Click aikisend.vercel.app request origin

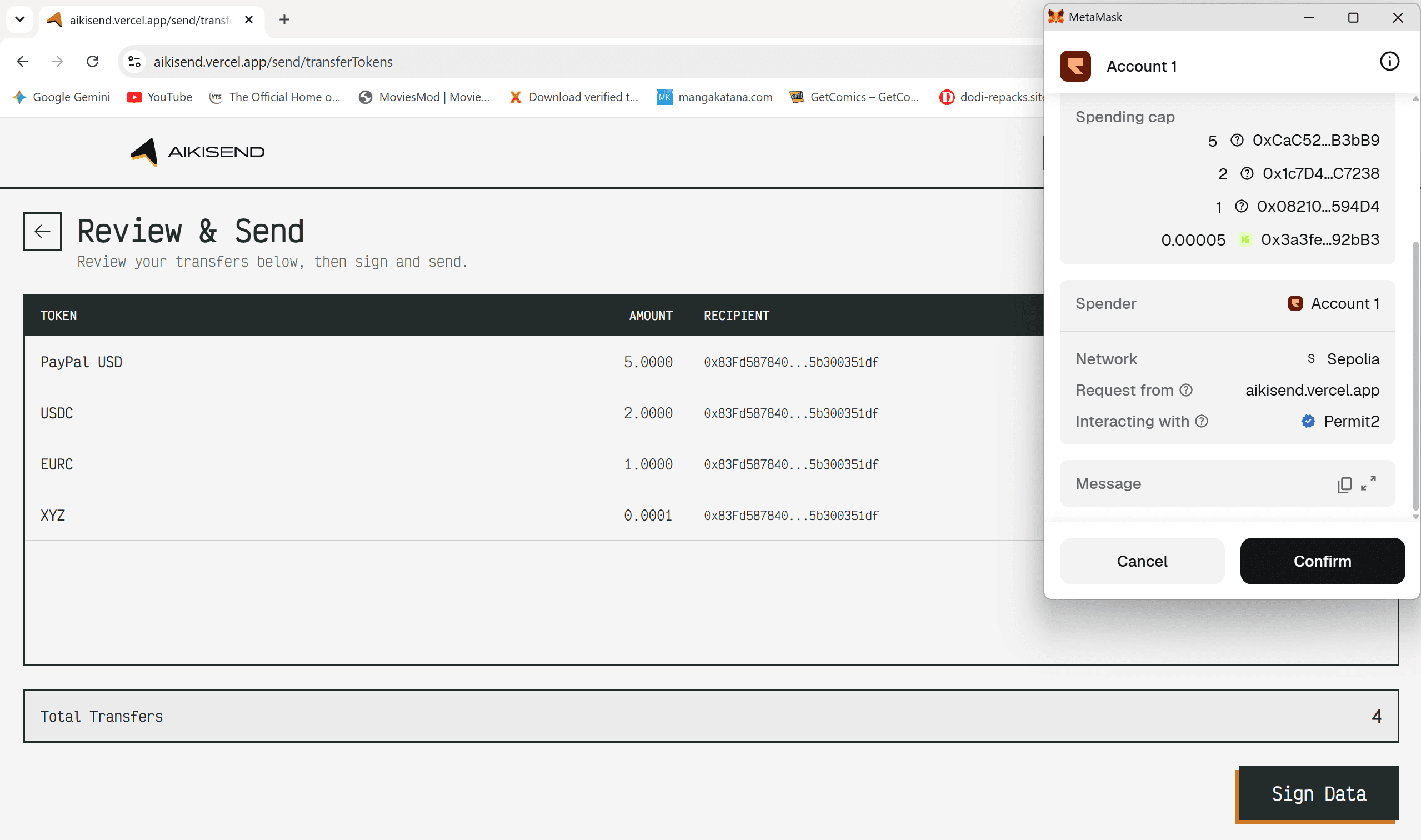(x=1312, y=390)
